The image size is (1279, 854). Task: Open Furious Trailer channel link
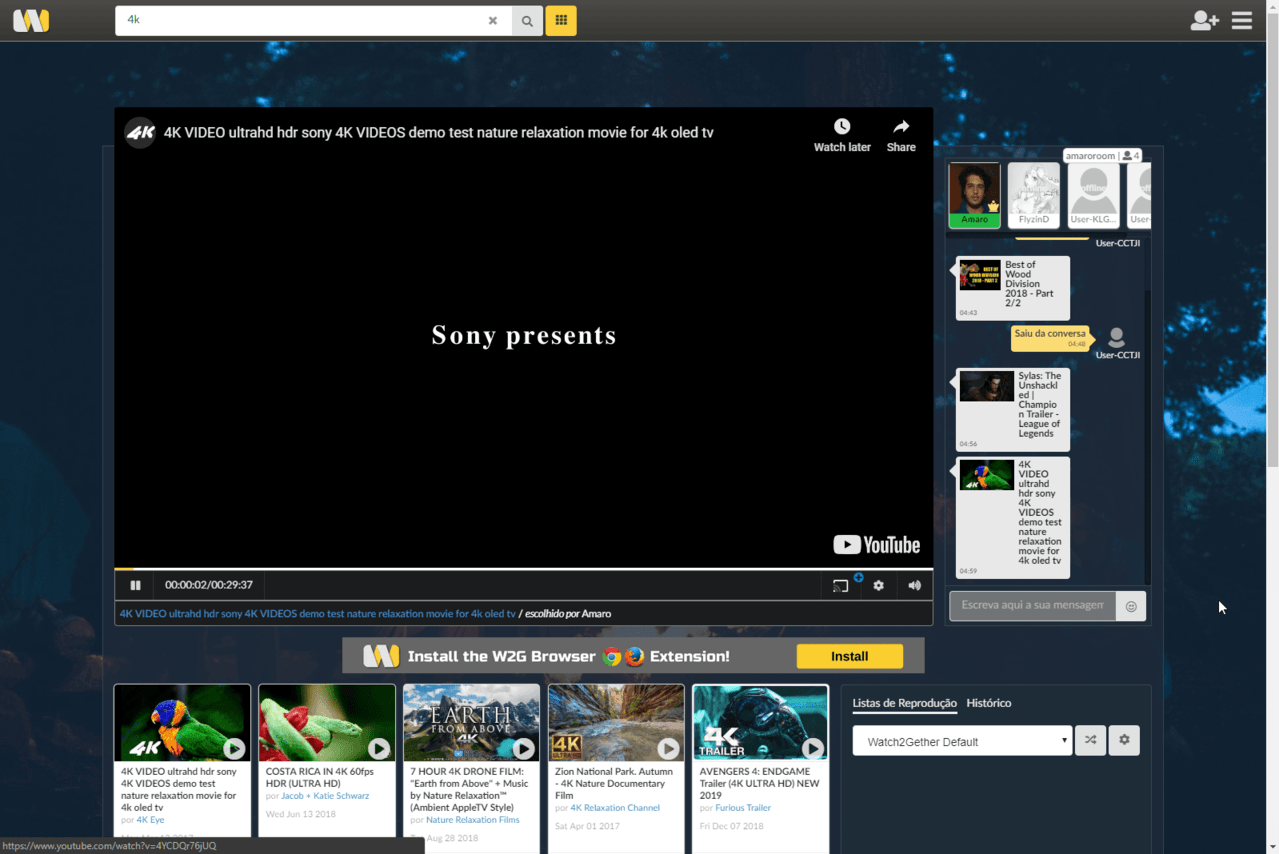click(x=743, y=808)
